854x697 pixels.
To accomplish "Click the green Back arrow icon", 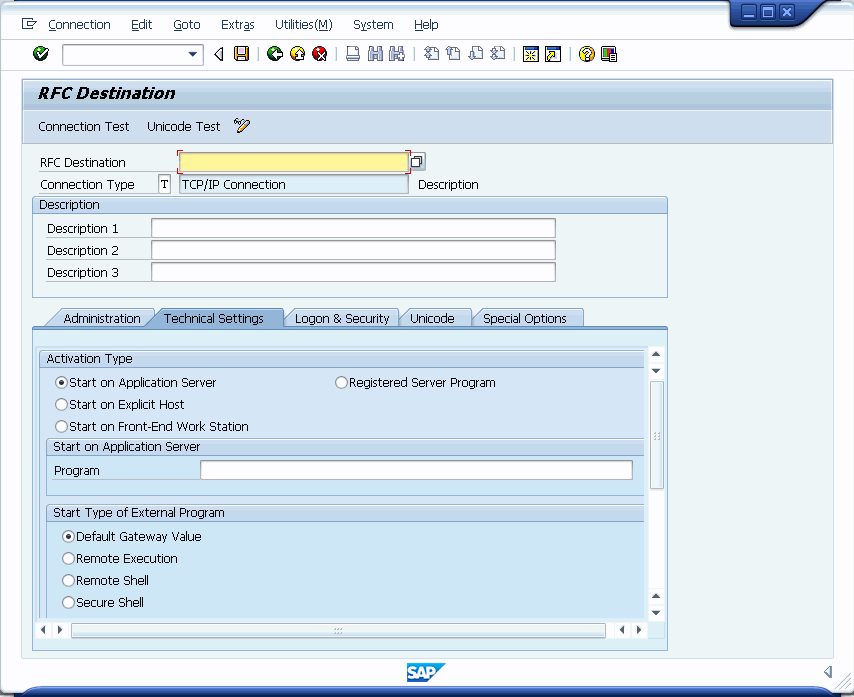I will tap(274, 54).
